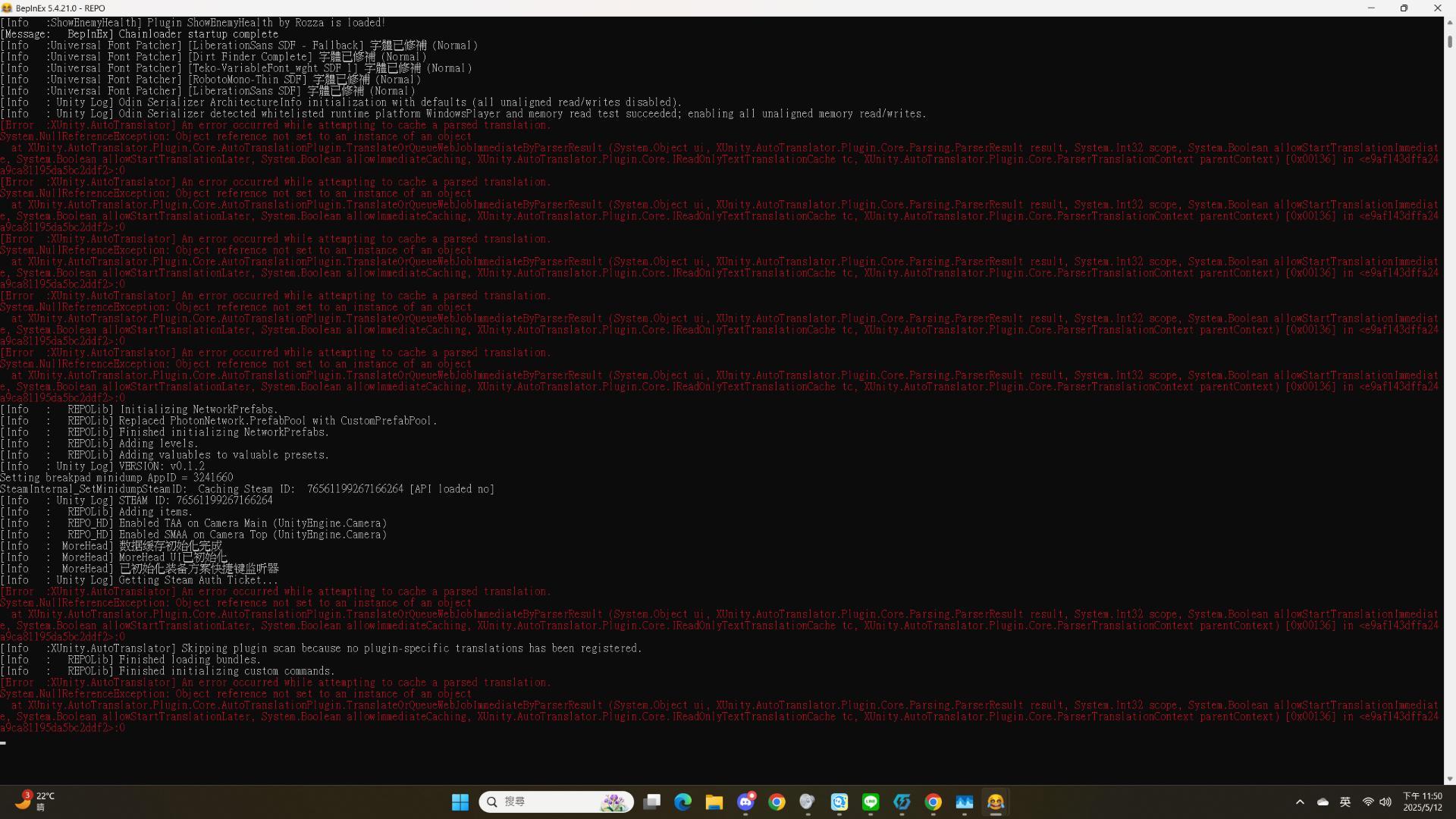This screenshot has height=819, width=1456.
Task: Open the OneDrive cloud tray icon
Action: point(1323,802)
